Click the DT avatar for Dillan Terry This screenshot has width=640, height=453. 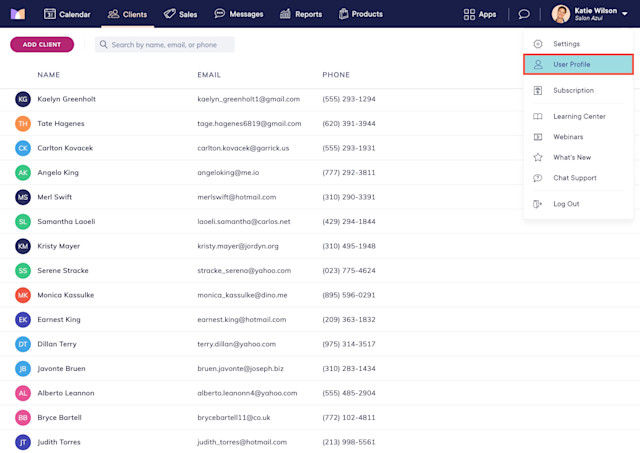pos(23,344)
